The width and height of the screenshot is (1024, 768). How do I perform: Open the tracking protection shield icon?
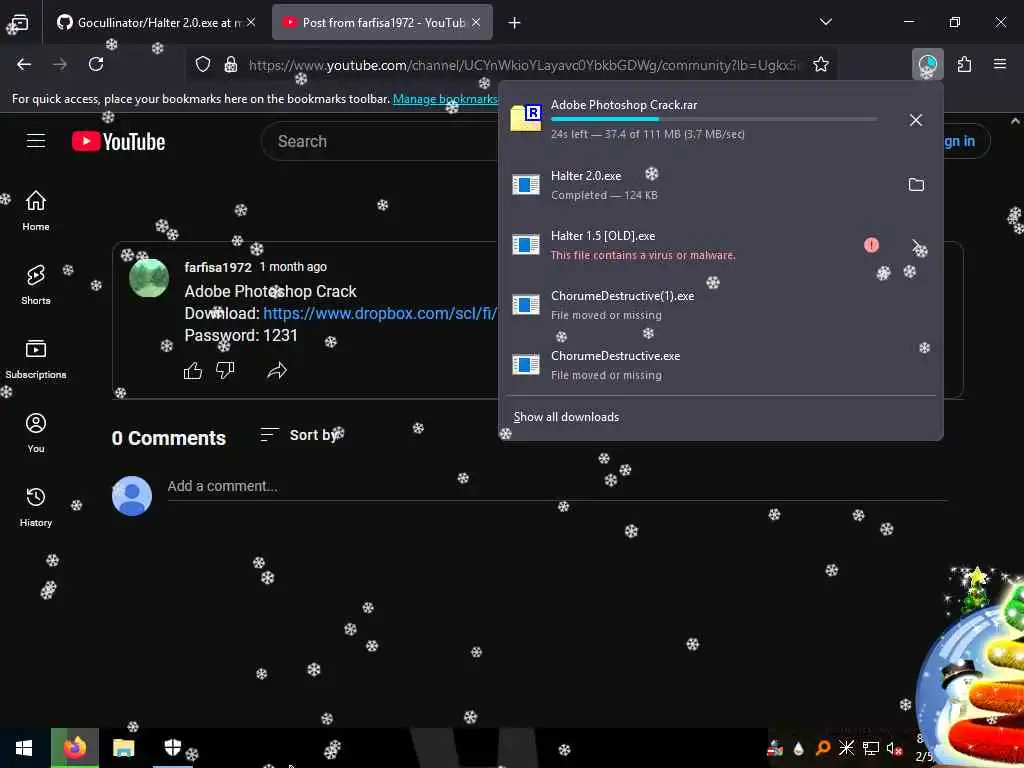[x=203, y=65]
